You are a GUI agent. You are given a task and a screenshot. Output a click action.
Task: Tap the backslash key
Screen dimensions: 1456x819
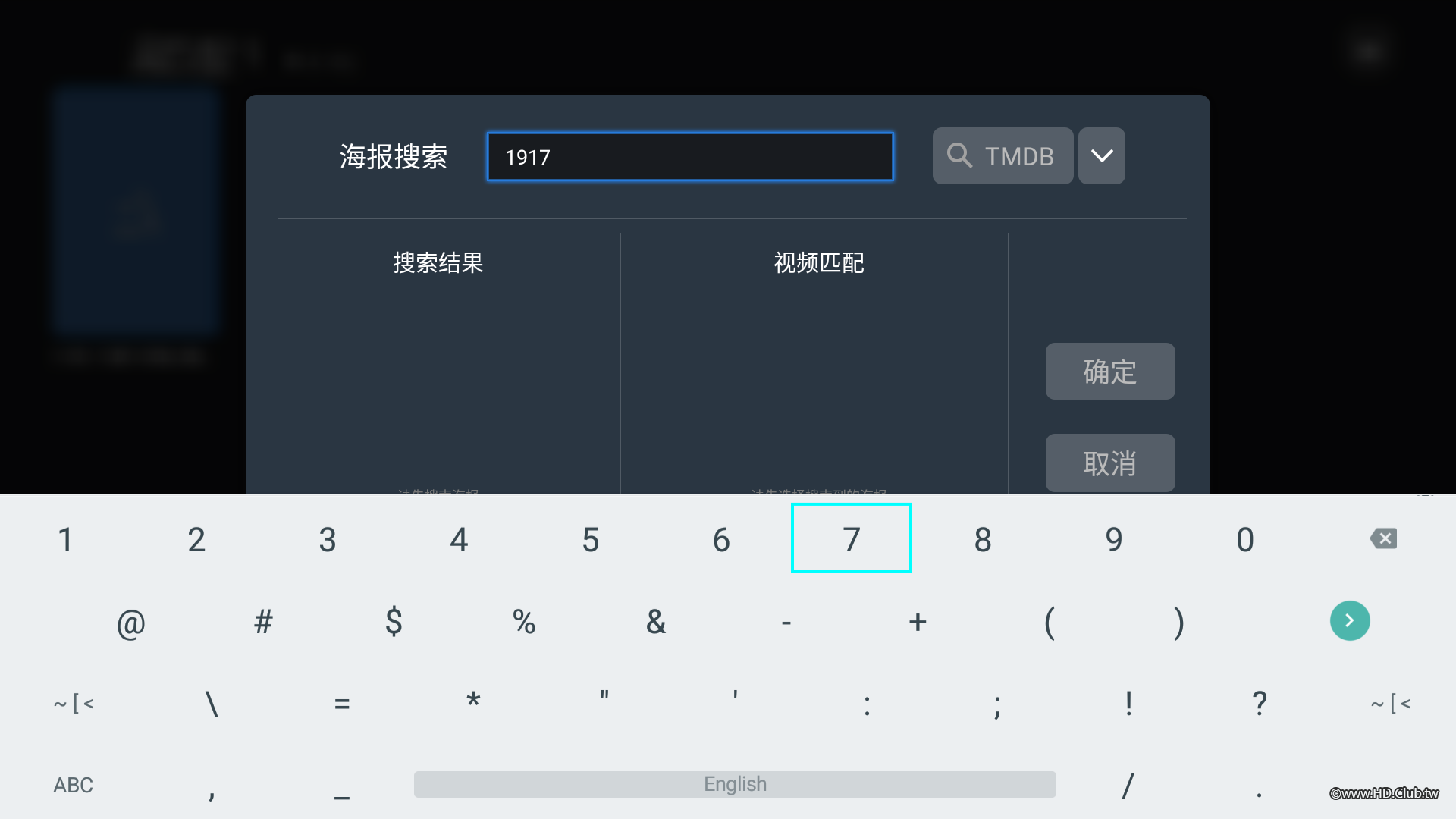(212, 704)
